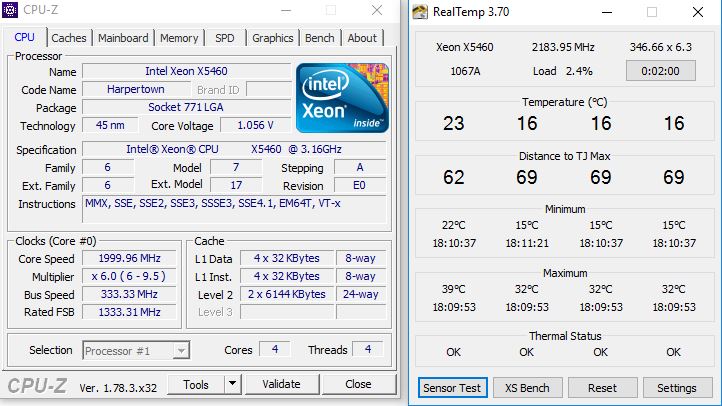Click the Xeon X5460 label in RealTemp
This screenshot has width=722, height=406.
click(x=465, y=47)
